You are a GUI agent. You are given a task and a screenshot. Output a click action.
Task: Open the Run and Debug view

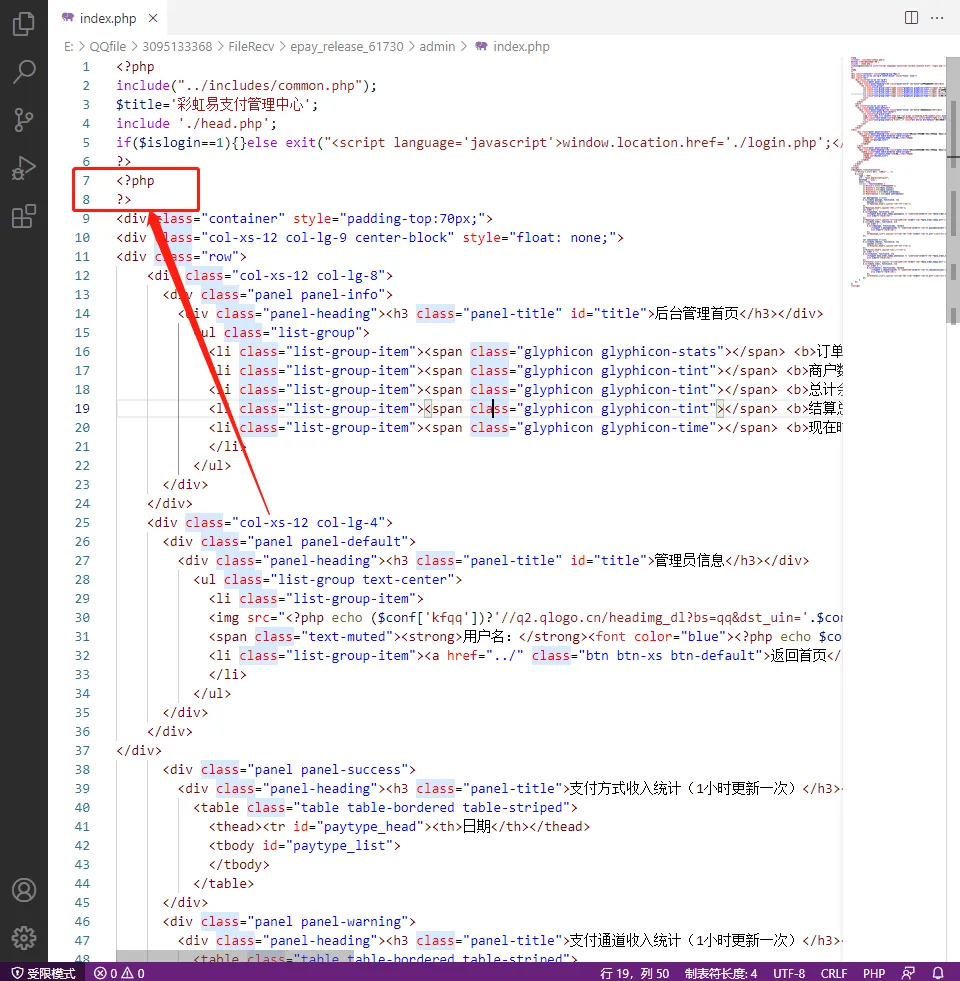pyautogui.click(x=24, y=168)
